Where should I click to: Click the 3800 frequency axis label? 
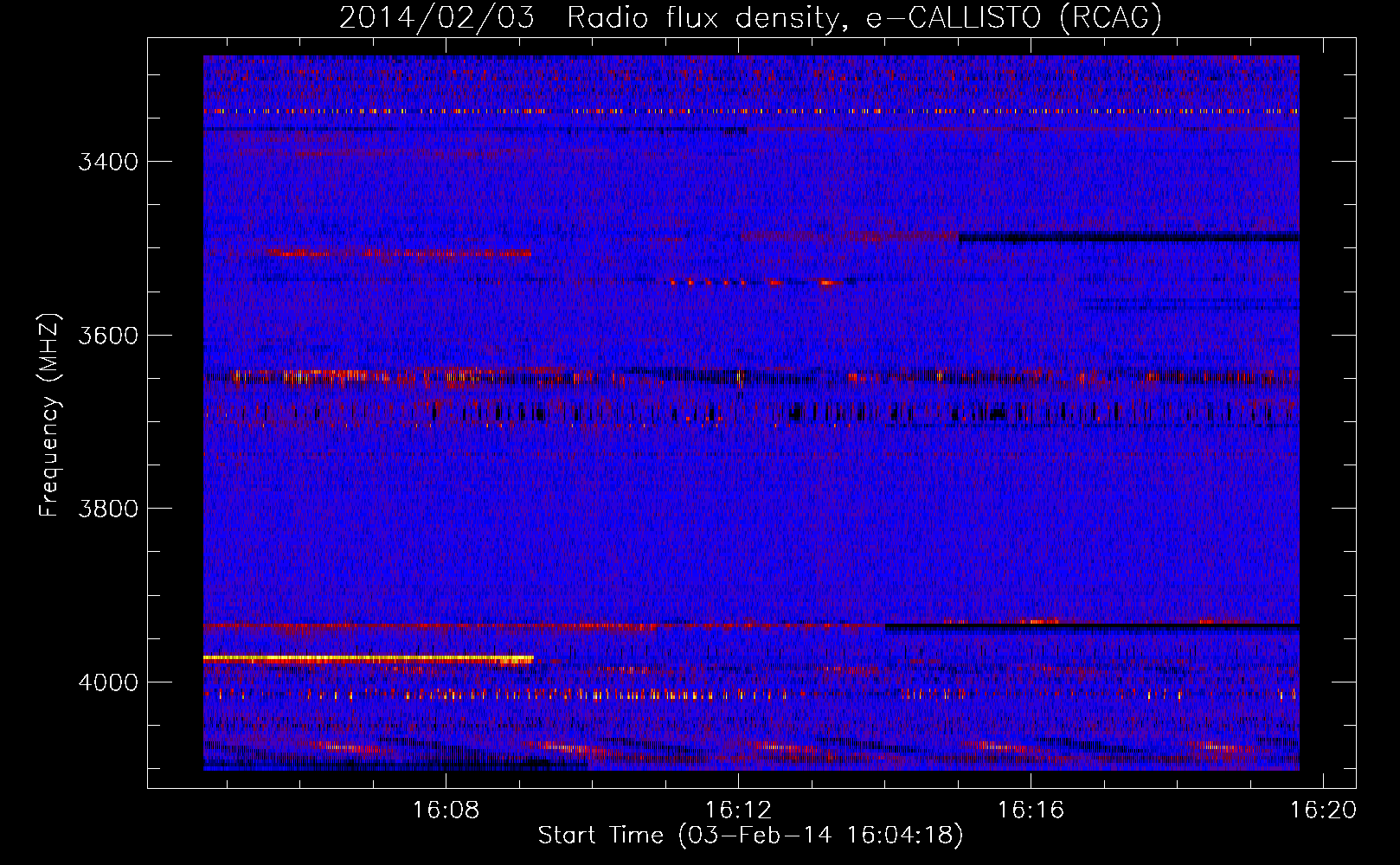(108, 509)
